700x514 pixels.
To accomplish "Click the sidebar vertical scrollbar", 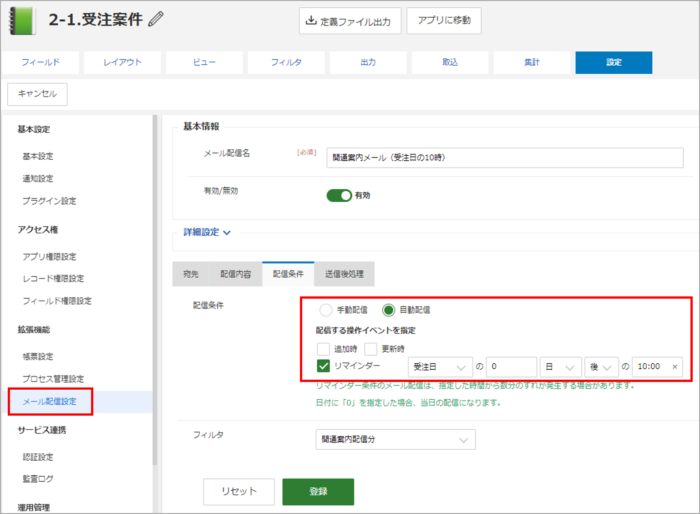I will point(155,290).
